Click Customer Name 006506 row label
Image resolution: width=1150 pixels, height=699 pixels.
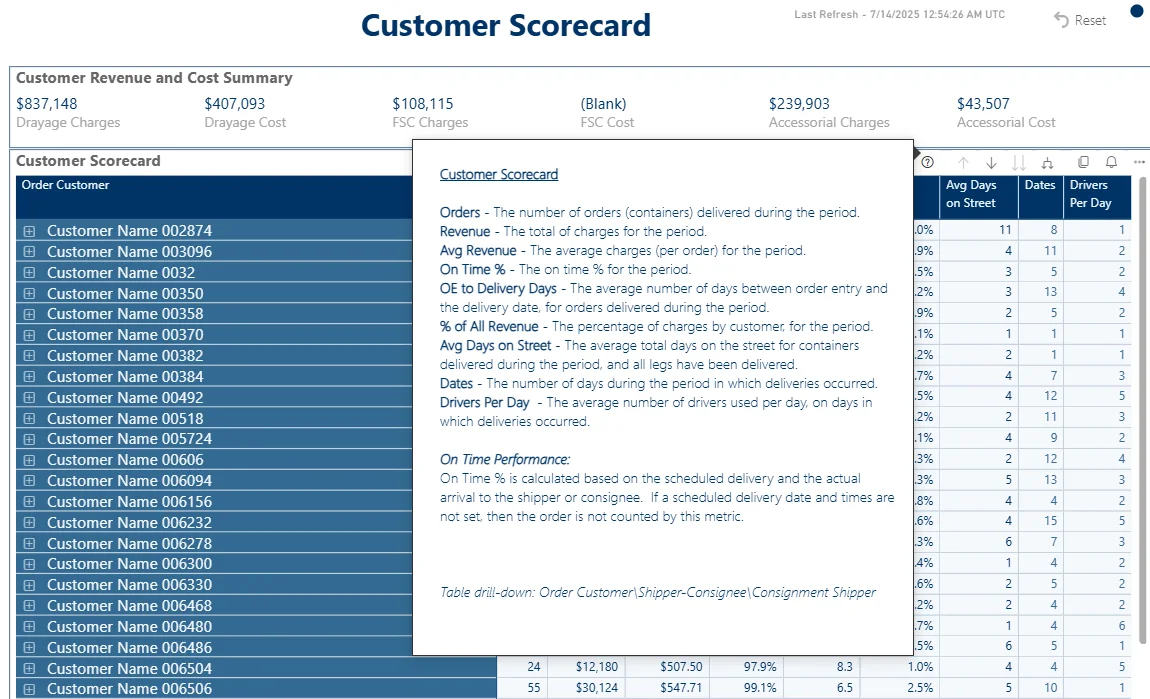tap(129, 689)
